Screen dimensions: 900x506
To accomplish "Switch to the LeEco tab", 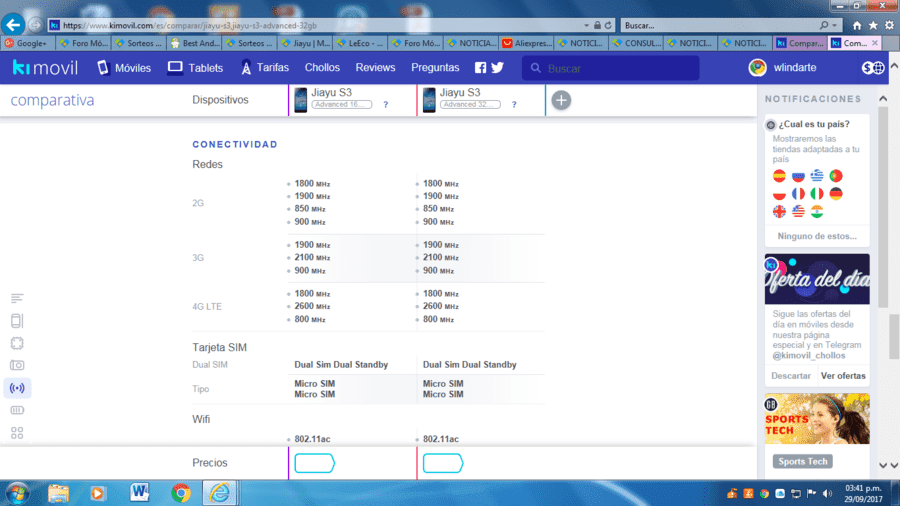I will click(361, 43).
